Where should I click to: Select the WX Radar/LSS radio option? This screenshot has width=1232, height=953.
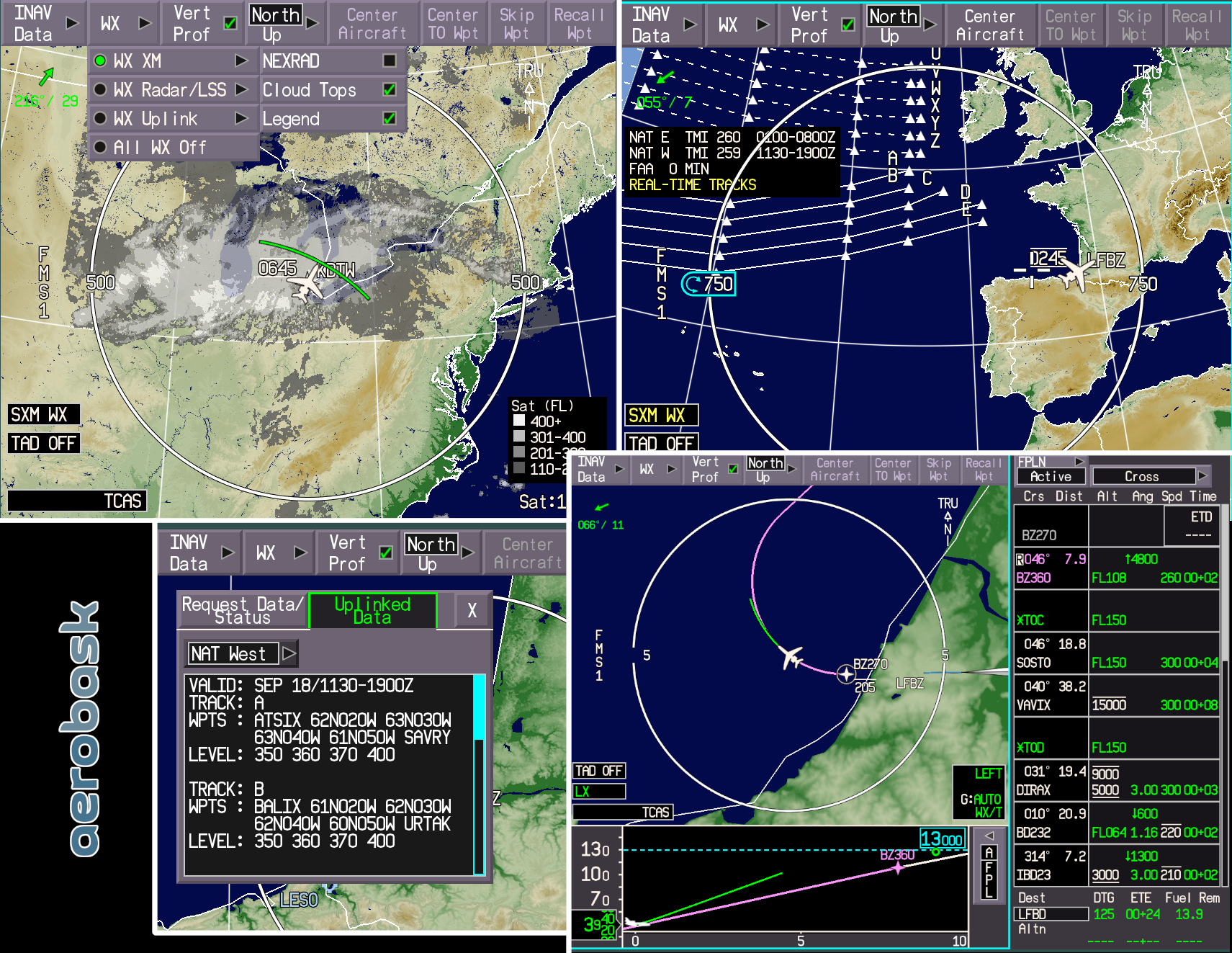(100, 89)
